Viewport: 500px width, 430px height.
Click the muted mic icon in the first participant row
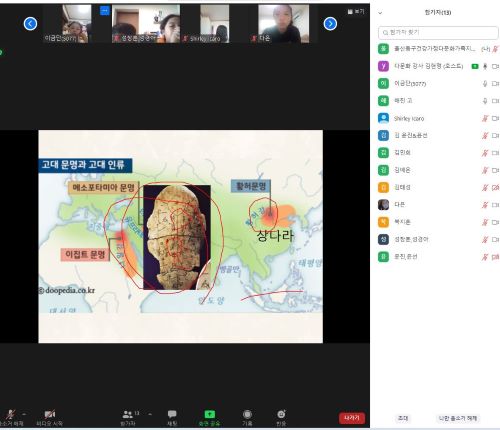tap(495, 49)
